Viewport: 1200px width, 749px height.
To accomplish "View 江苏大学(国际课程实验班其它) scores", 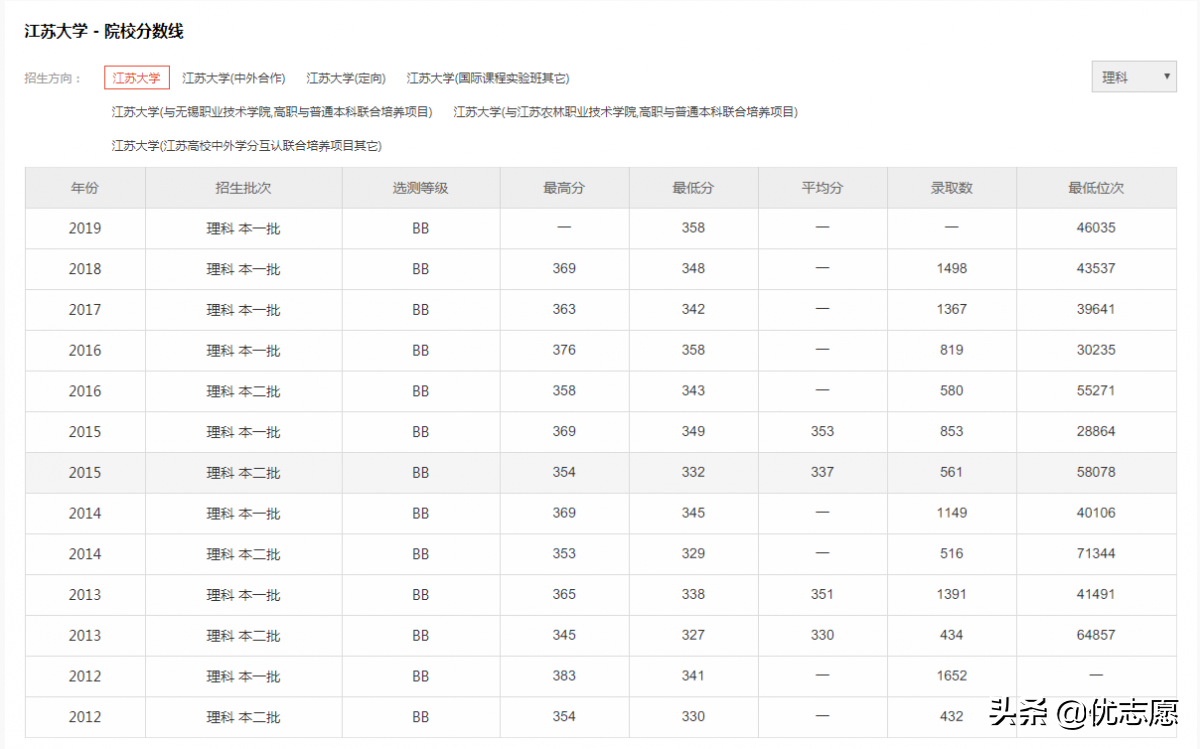I will pyautogui.click(x=491, y=77).
